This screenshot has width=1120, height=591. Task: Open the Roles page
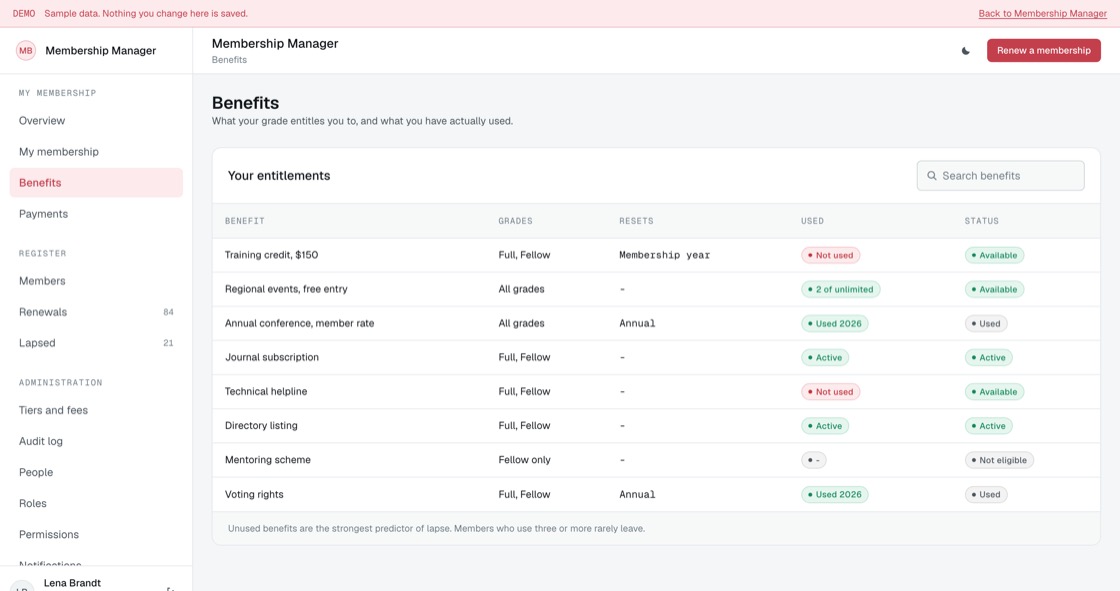(x=96, y=503)
